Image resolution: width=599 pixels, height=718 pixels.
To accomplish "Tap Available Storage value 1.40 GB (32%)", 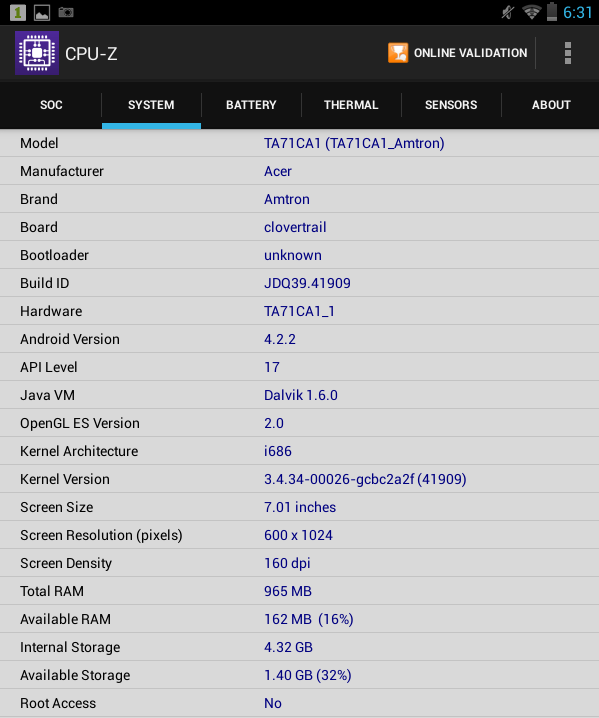I will [308, 675].
